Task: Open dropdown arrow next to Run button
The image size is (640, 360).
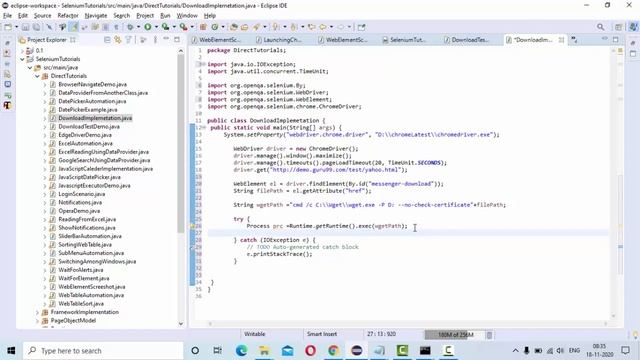Action: [x=156, y=27]
